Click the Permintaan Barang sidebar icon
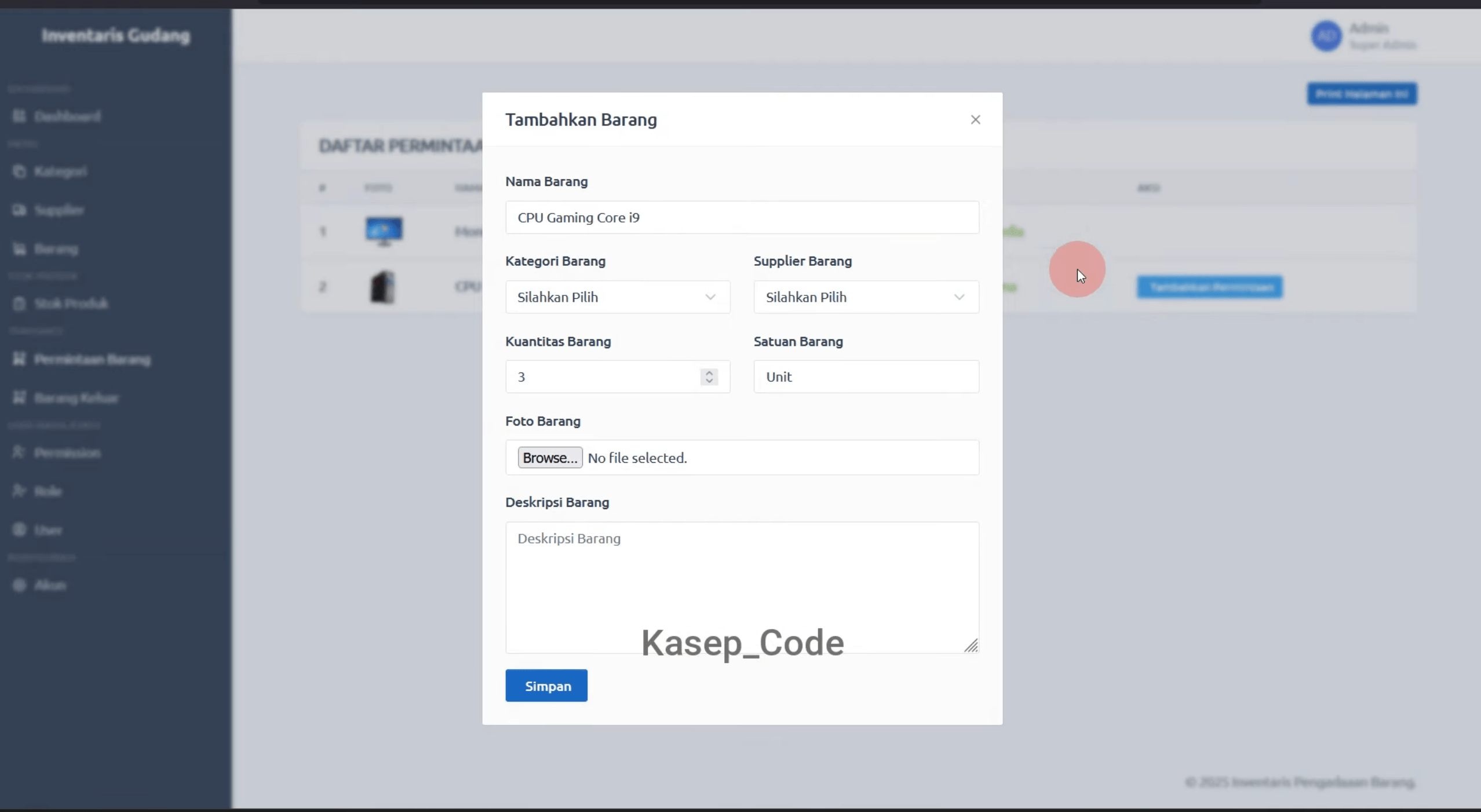This screenshot has width=1481, height=812. point(19,359)
